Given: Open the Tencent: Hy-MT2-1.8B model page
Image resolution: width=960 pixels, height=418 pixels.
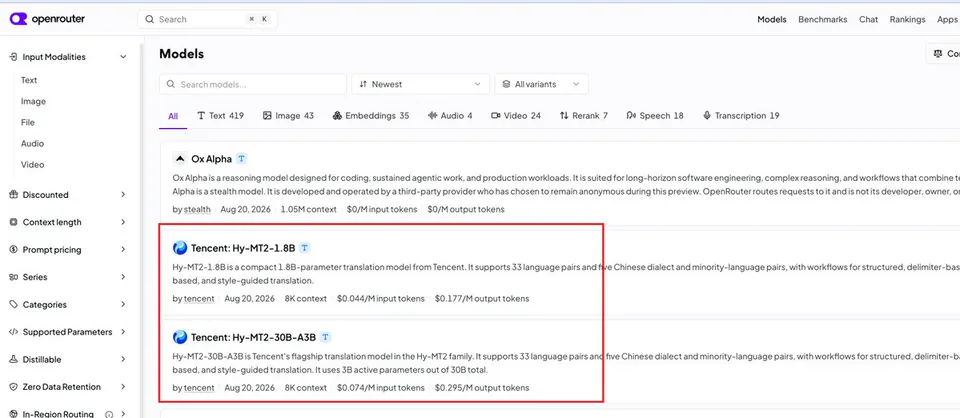Looking at the screenshot, I should tap(243, 248).
